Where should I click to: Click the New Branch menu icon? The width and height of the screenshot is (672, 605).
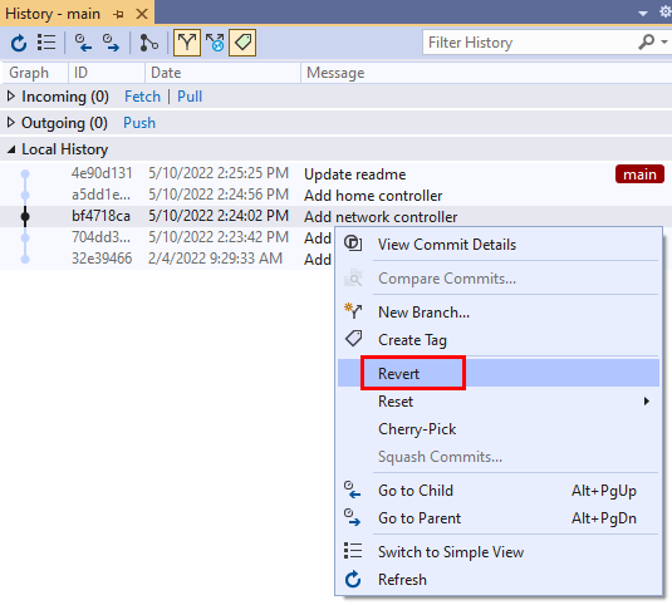coord(353,311)
